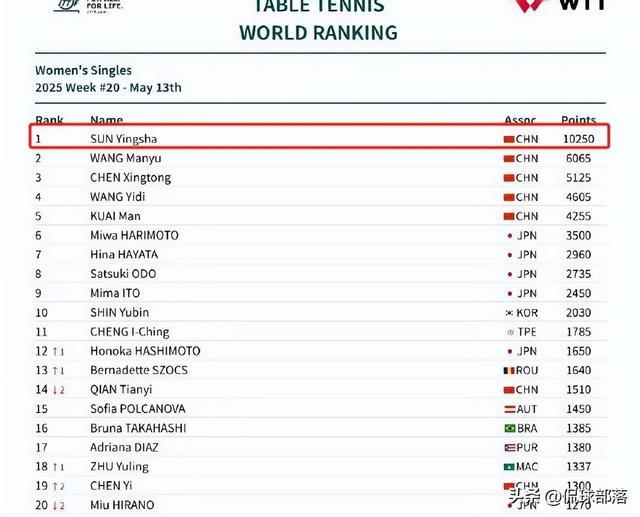Click the up arrow beside rank 12

[x=56, y=351]
